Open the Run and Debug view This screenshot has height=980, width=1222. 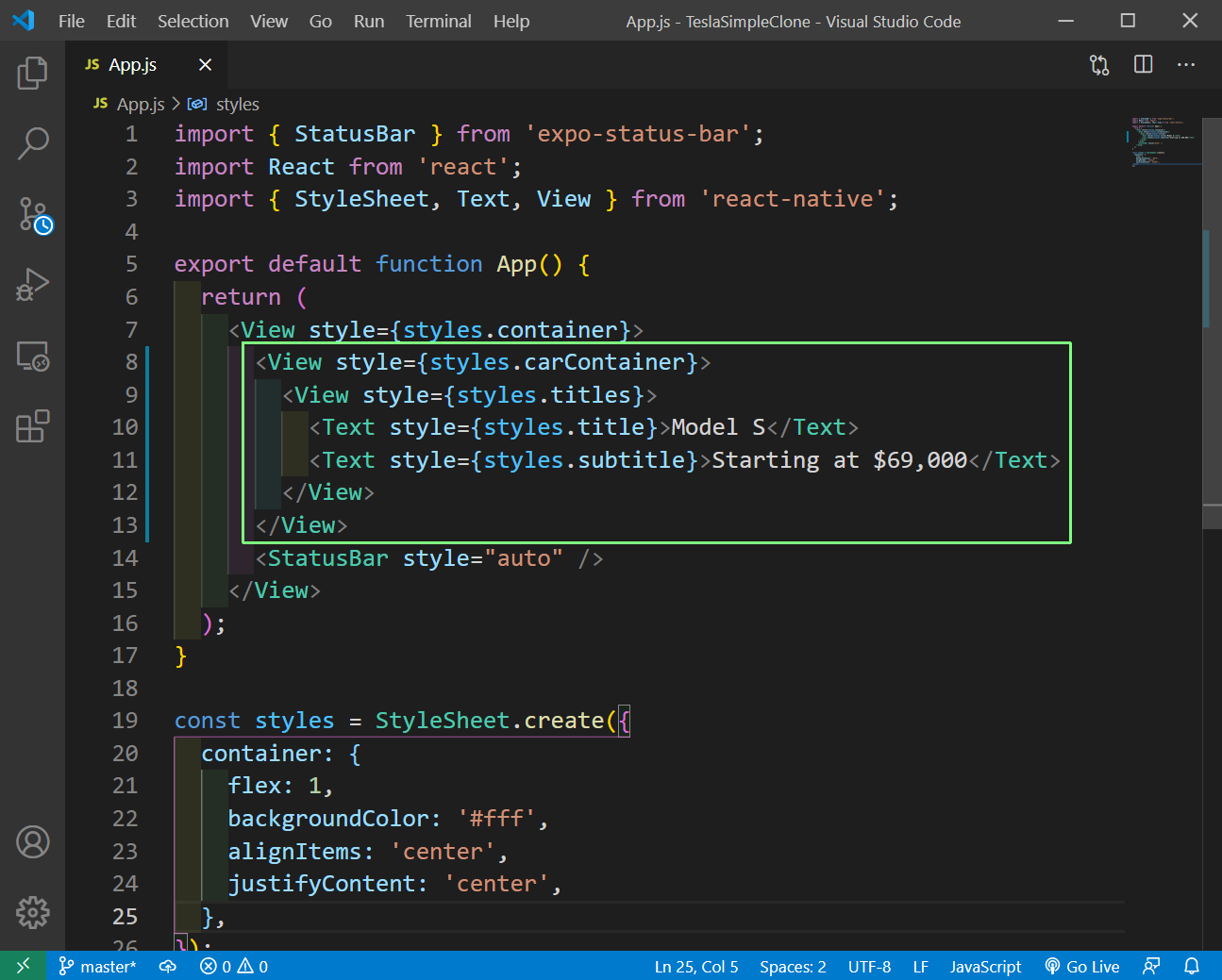point(32,285)
